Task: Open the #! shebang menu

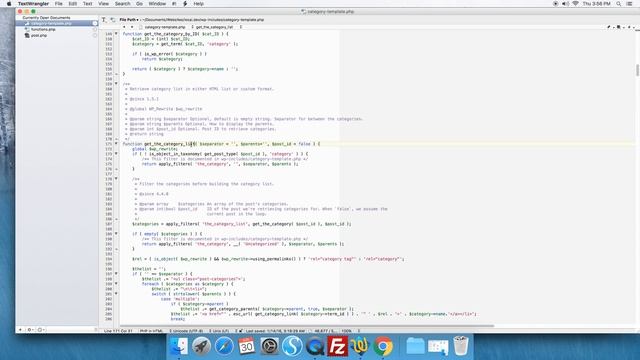Action: click(174, 4)
